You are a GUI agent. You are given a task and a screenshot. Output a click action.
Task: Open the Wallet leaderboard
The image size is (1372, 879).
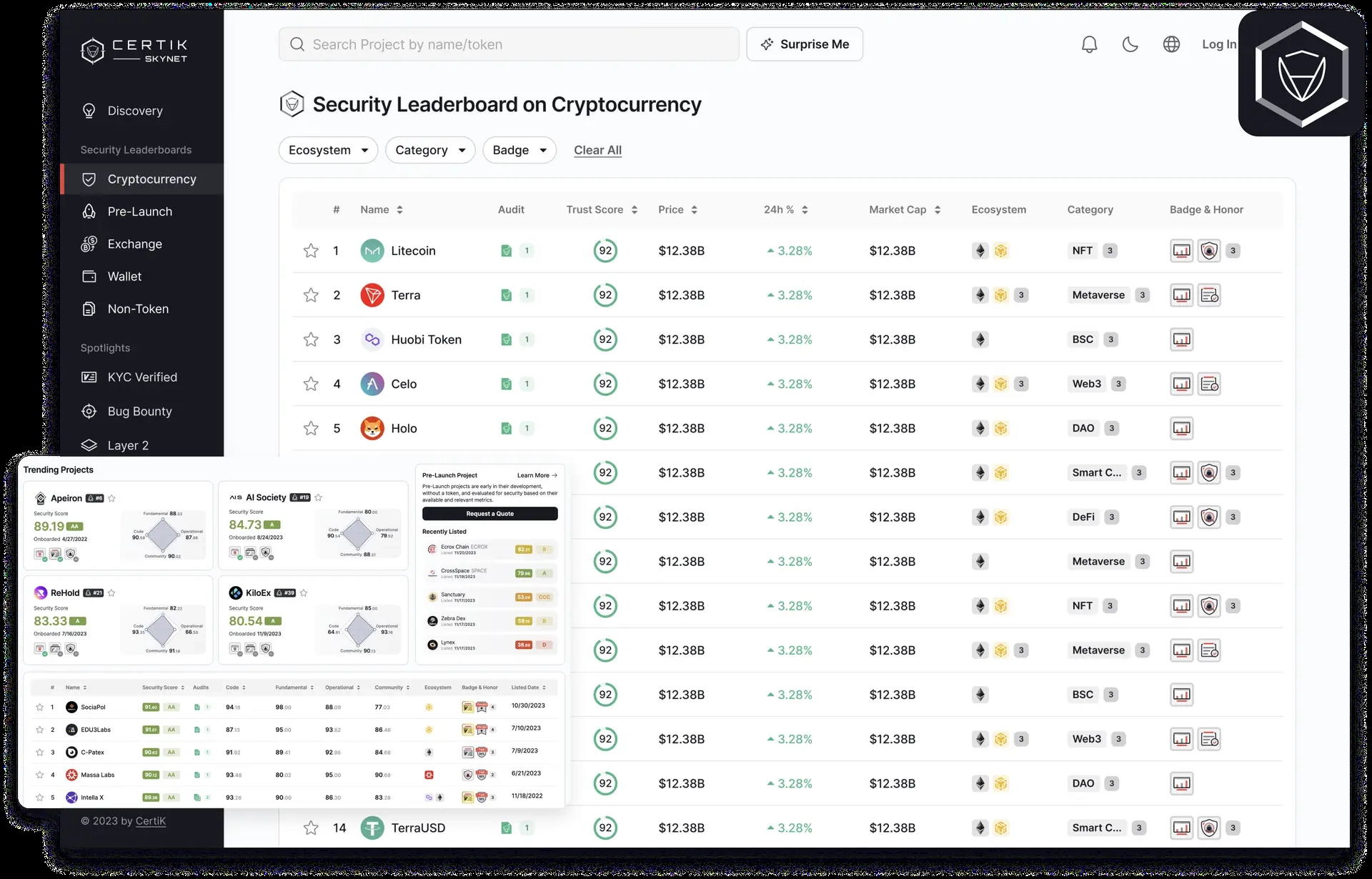pos(124,277)
